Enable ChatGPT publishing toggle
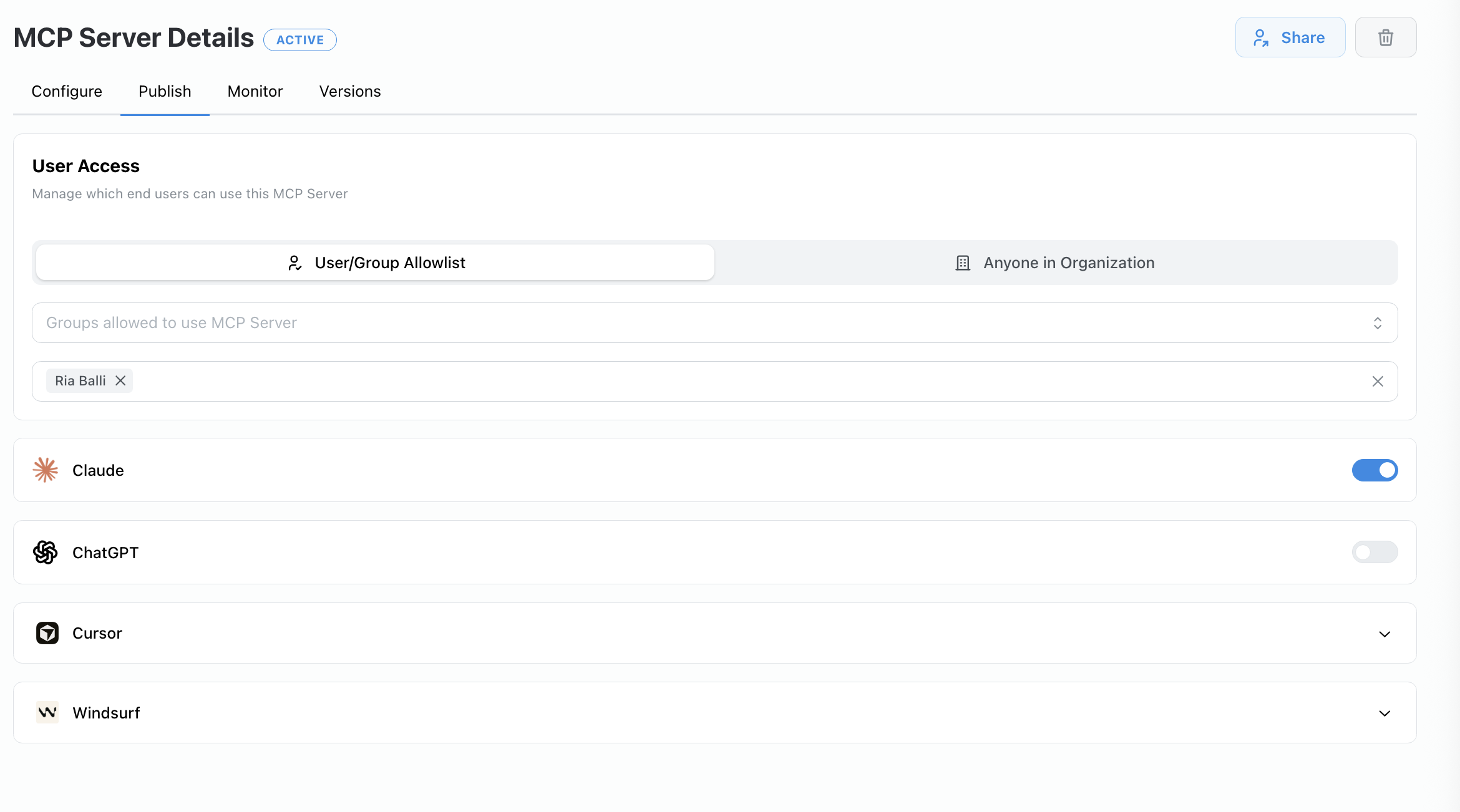The height and width of the screenshot is (812, 1460). pyautogui.click(x=1375, y=552)
